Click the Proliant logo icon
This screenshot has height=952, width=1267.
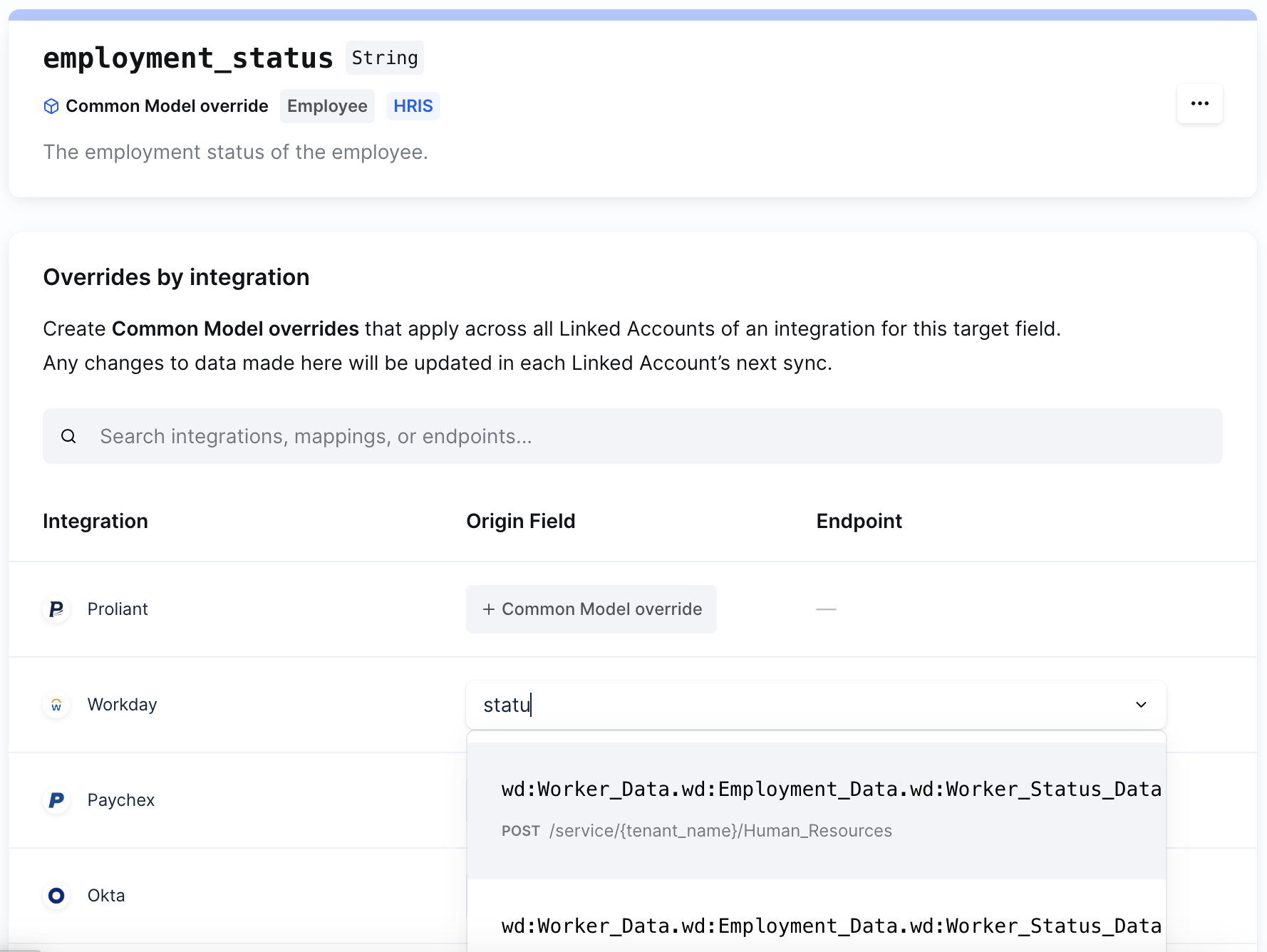coord(56,609)
